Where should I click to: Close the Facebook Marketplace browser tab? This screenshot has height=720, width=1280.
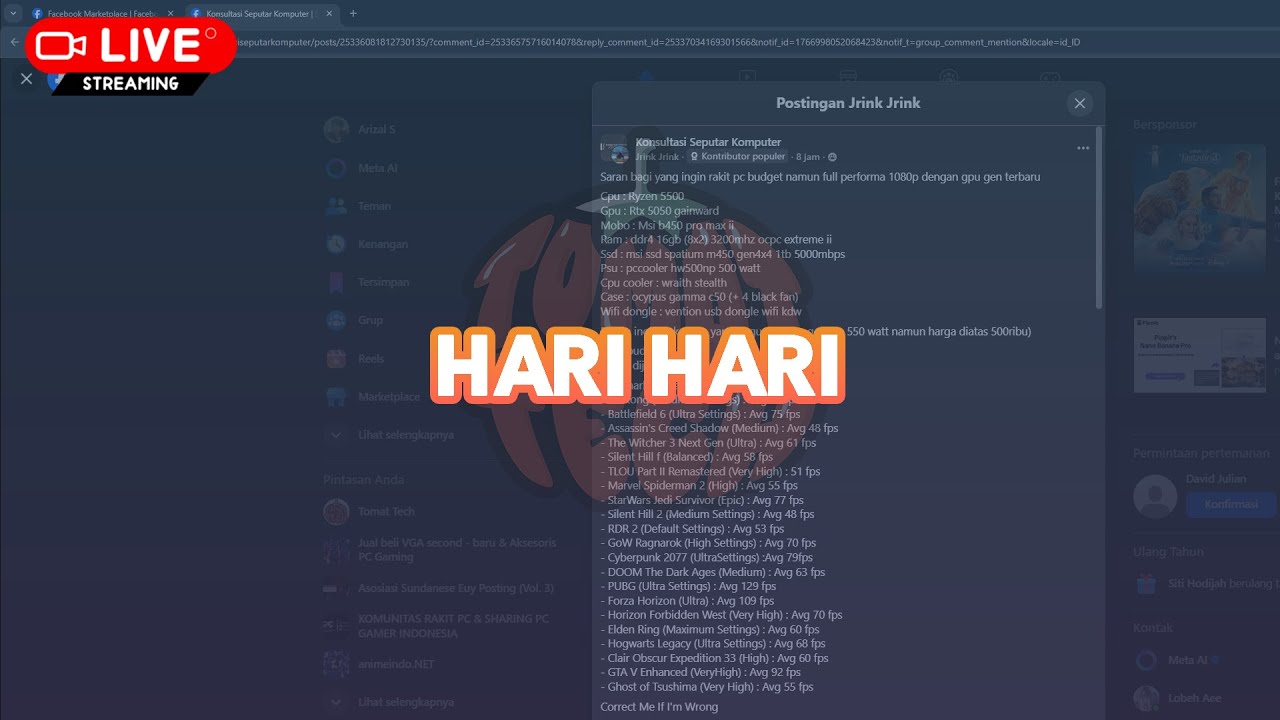pyautogui.click(x=170, y=14)
